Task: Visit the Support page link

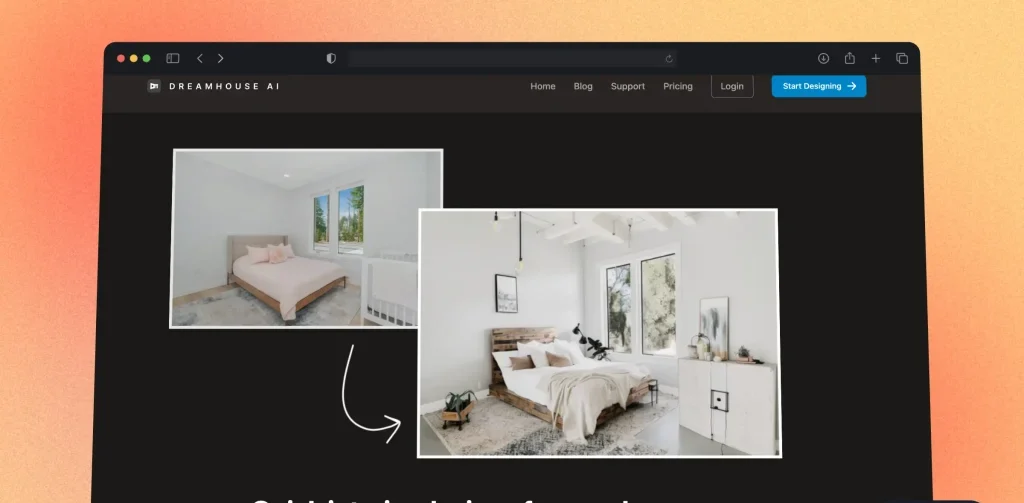Action: 628,86
